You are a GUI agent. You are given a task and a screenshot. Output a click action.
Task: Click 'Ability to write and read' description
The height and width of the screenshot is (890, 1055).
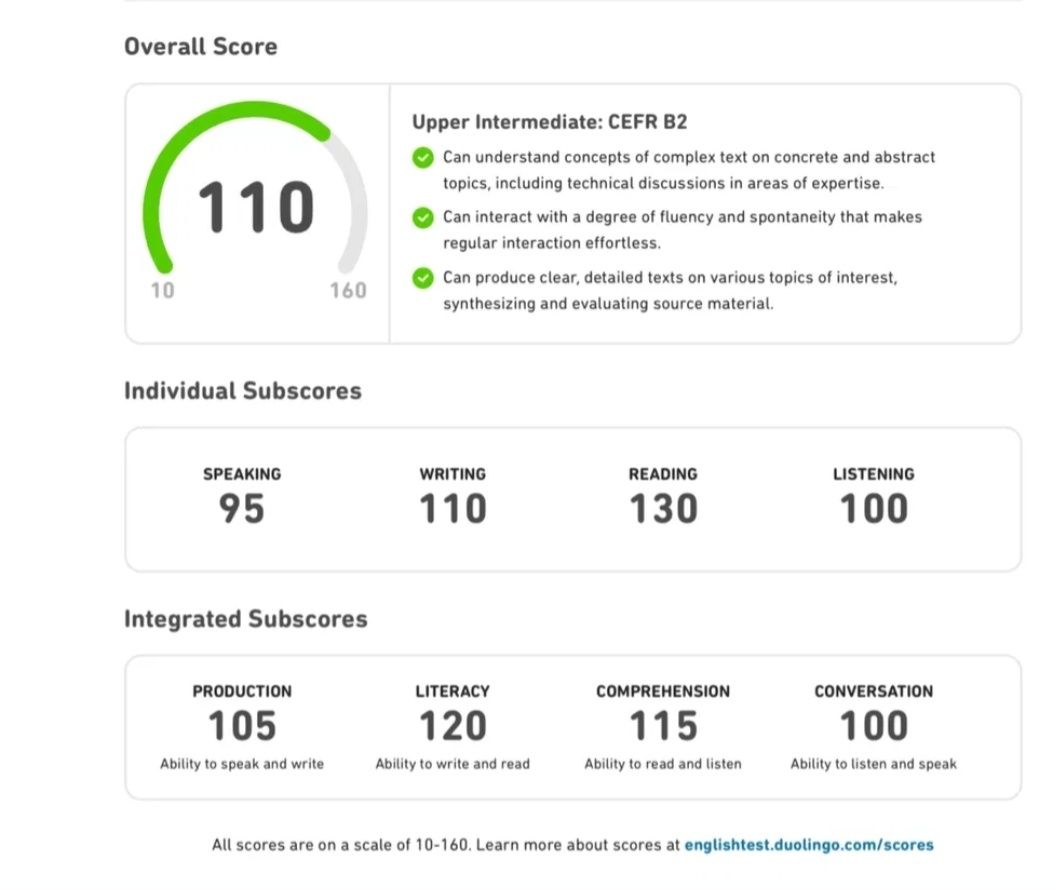452,764
